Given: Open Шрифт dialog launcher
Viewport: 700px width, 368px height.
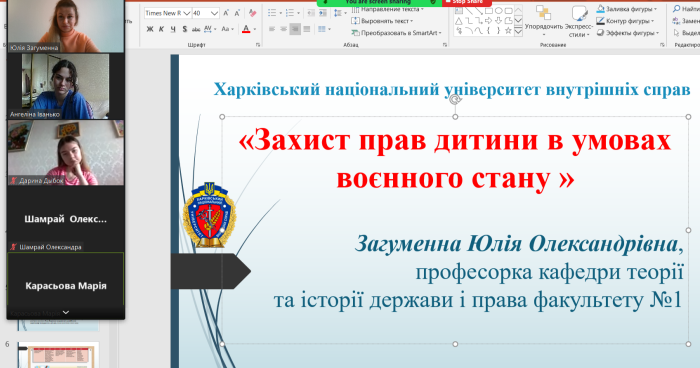Looking at the screenshot, I should tap(258, 45).
